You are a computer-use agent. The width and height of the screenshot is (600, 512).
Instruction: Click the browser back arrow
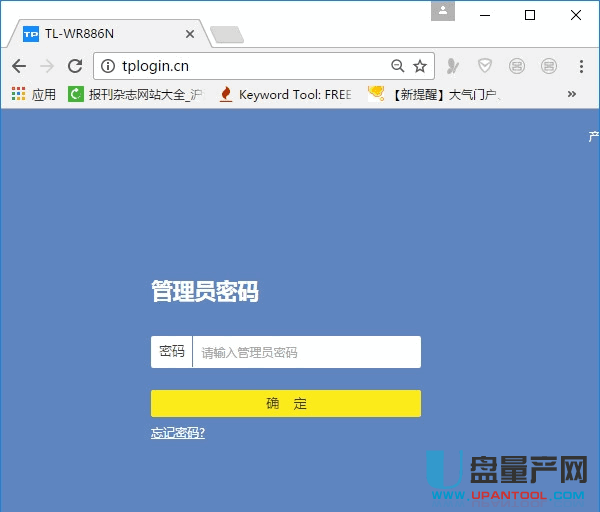(x=18, y=66)
